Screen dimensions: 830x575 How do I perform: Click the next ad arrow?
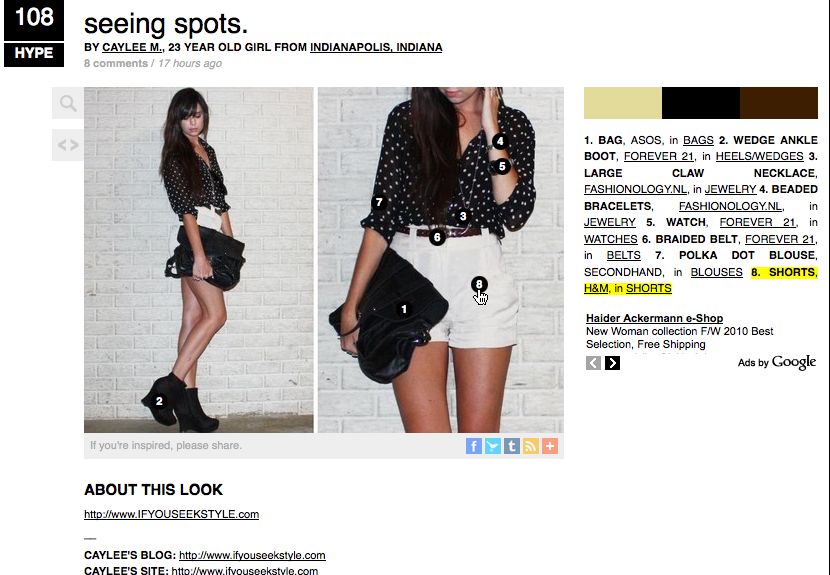click(612, 363)
